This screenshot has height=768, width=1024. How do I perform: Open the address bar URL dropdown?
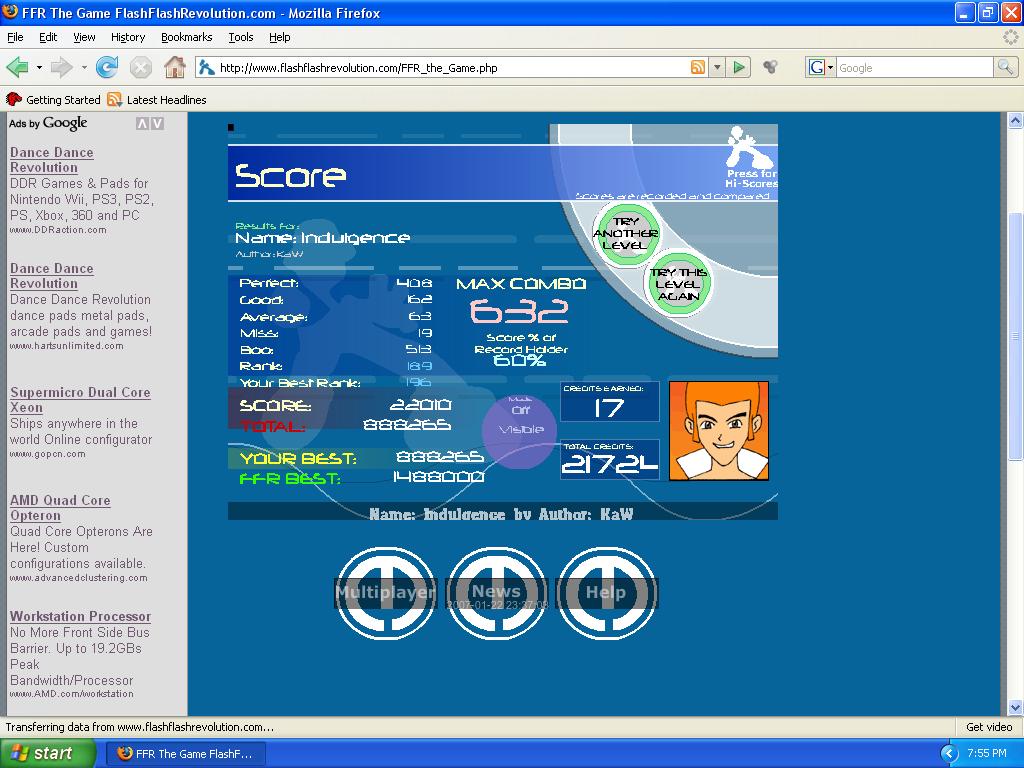[718, 67]
